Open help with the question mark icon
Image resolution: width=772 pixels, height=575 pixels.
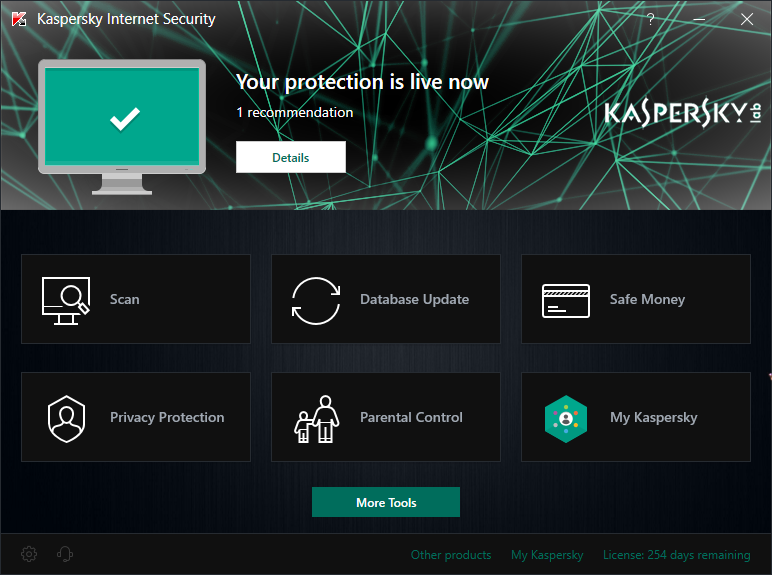tap(650, 19)
